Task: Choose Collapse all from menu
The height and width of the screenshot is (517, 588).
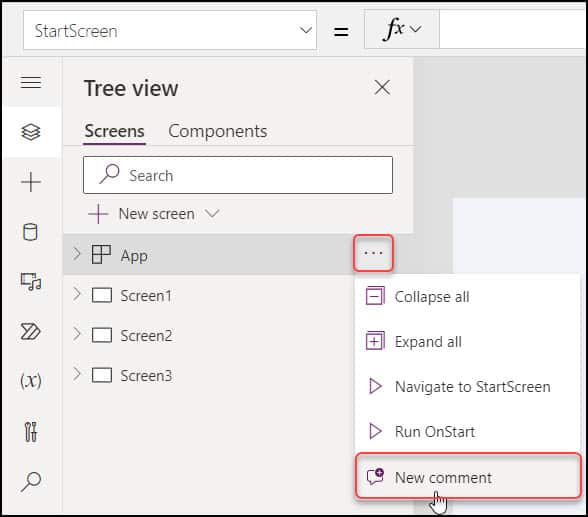Action: tap(467, 297)
